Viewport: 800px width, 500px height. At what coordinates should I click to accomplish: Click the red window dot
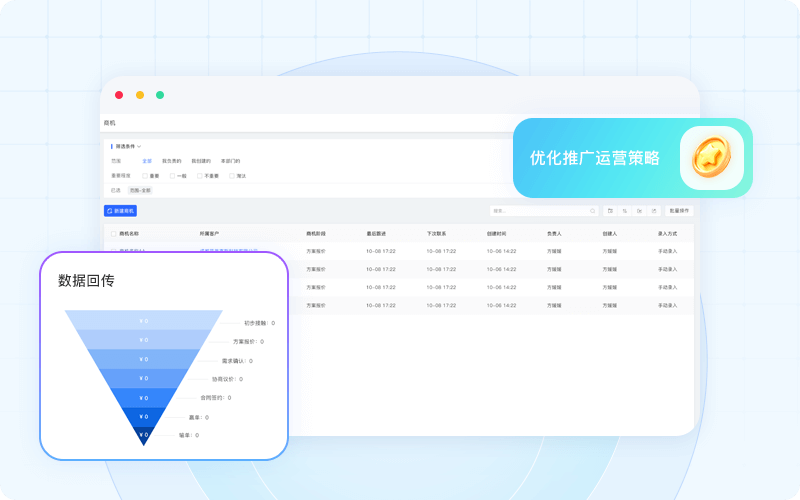coord(119,95)
